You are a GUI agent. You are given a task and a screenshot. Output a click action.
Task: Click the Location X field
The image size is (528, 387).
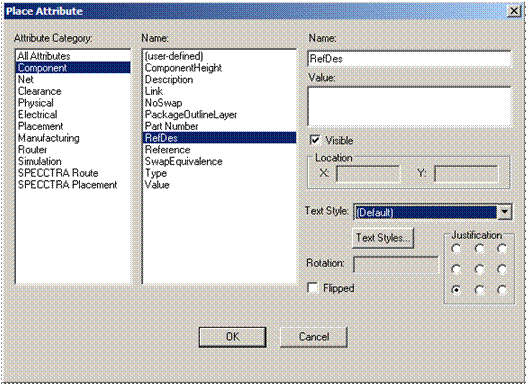coord(368,174)
